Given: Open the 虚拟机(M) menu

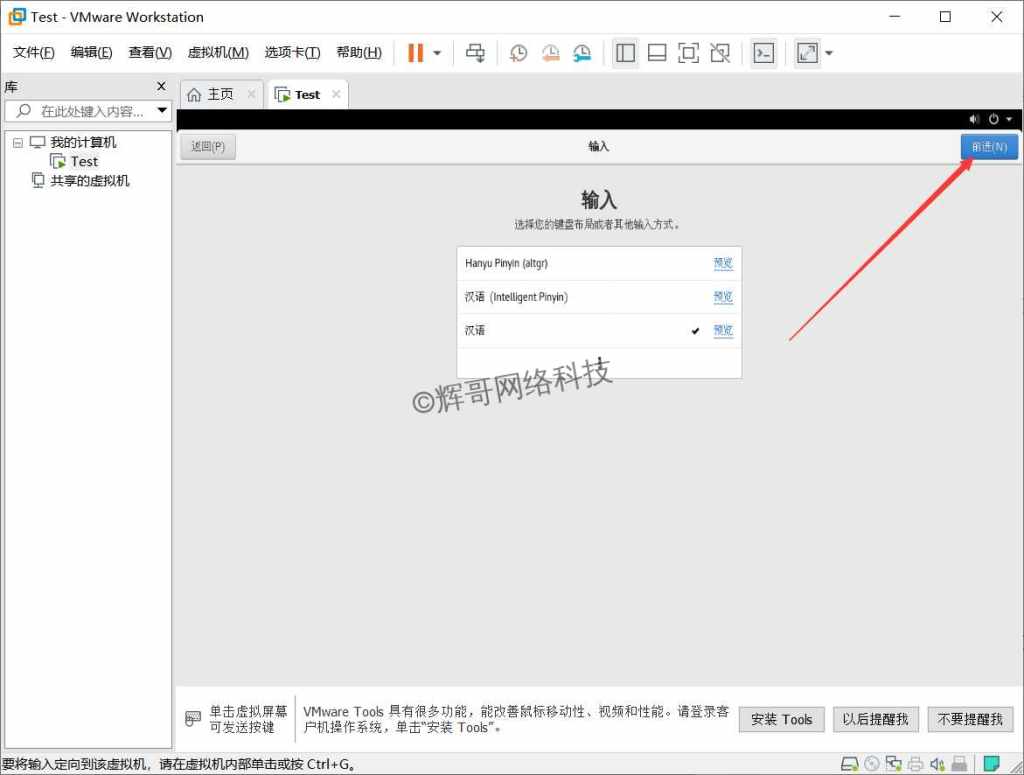Looking at the screenshot, I should (x=218, y=52).
